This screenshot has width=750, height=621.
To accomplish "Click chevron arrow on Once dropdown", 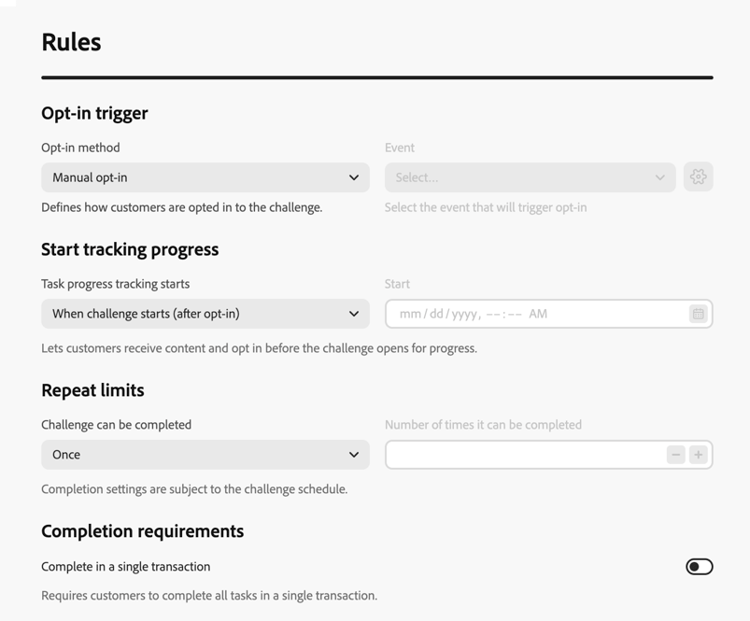I will (x=353, y=455).
